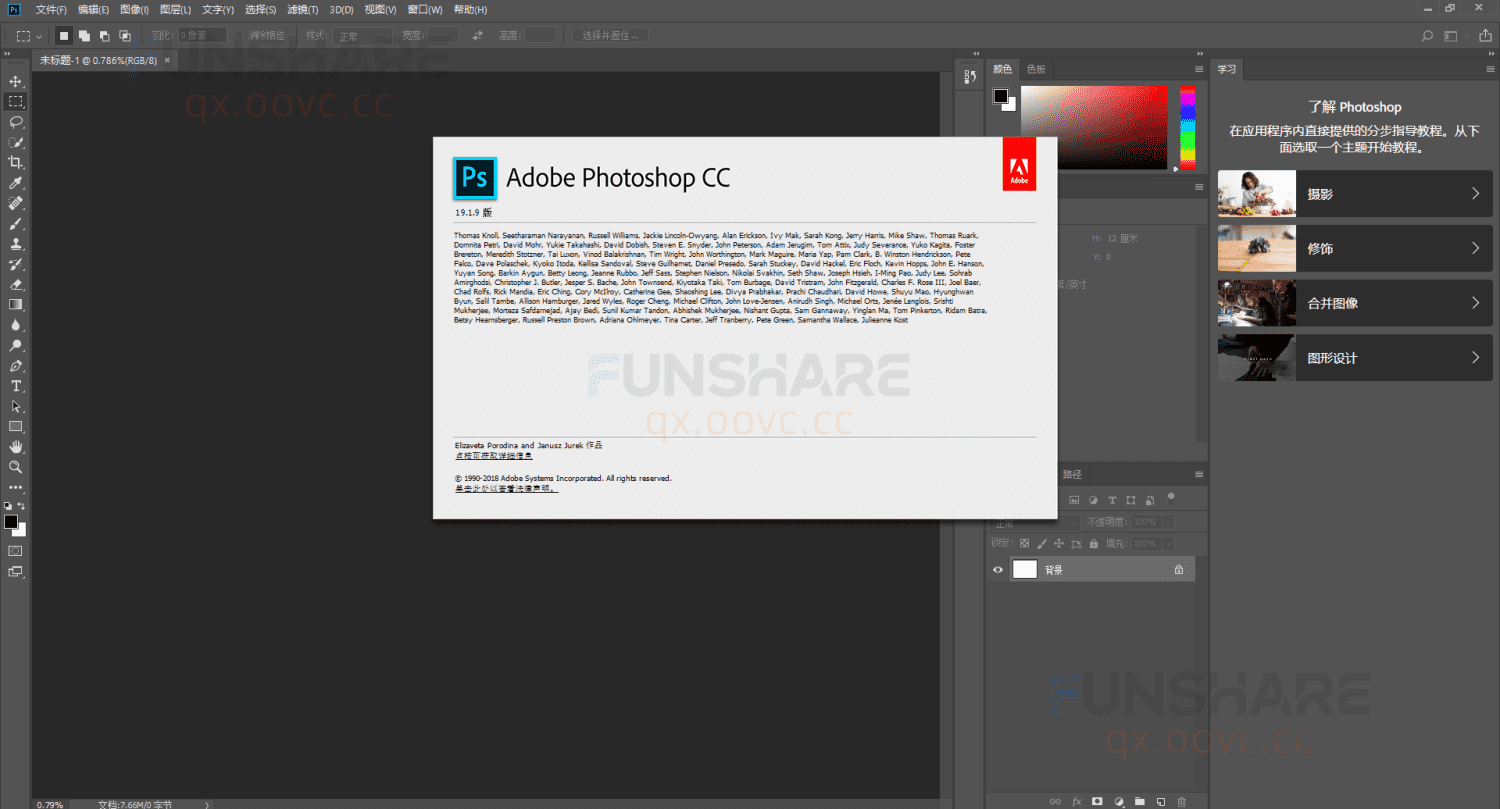Image resolution: width=1500 pixels, height=809 pixels.
Task: Create a new layer group folder
Action: [1139, 801]
